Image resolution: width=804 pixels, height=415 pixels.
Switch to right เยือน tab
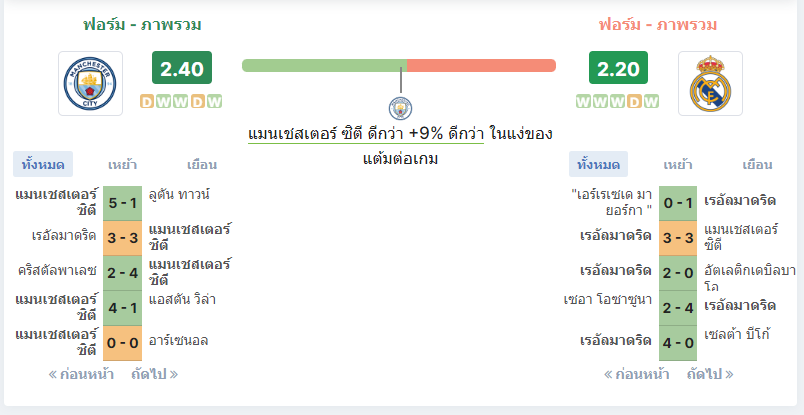click(x=757, y=165)
